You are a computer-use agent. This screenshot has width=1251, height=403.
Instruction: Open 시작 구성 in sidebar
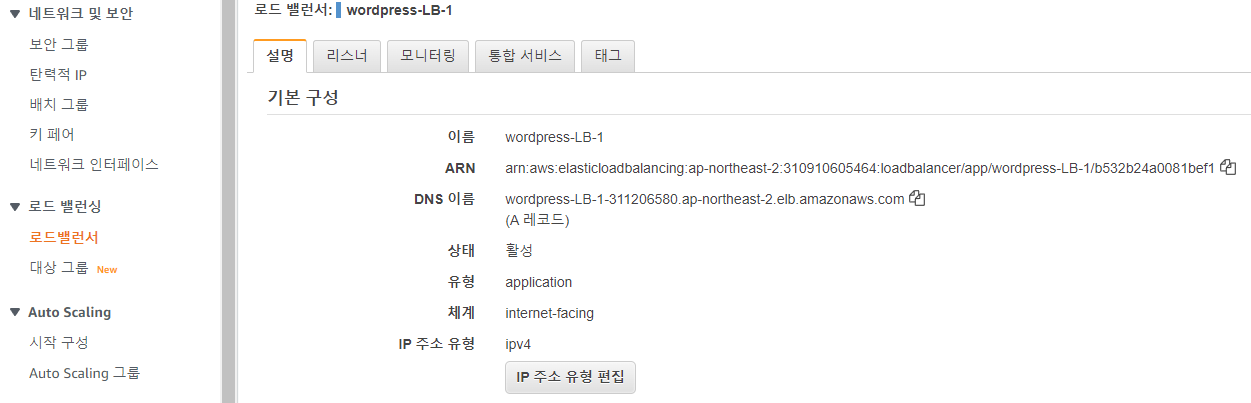[x=59, y=342]
